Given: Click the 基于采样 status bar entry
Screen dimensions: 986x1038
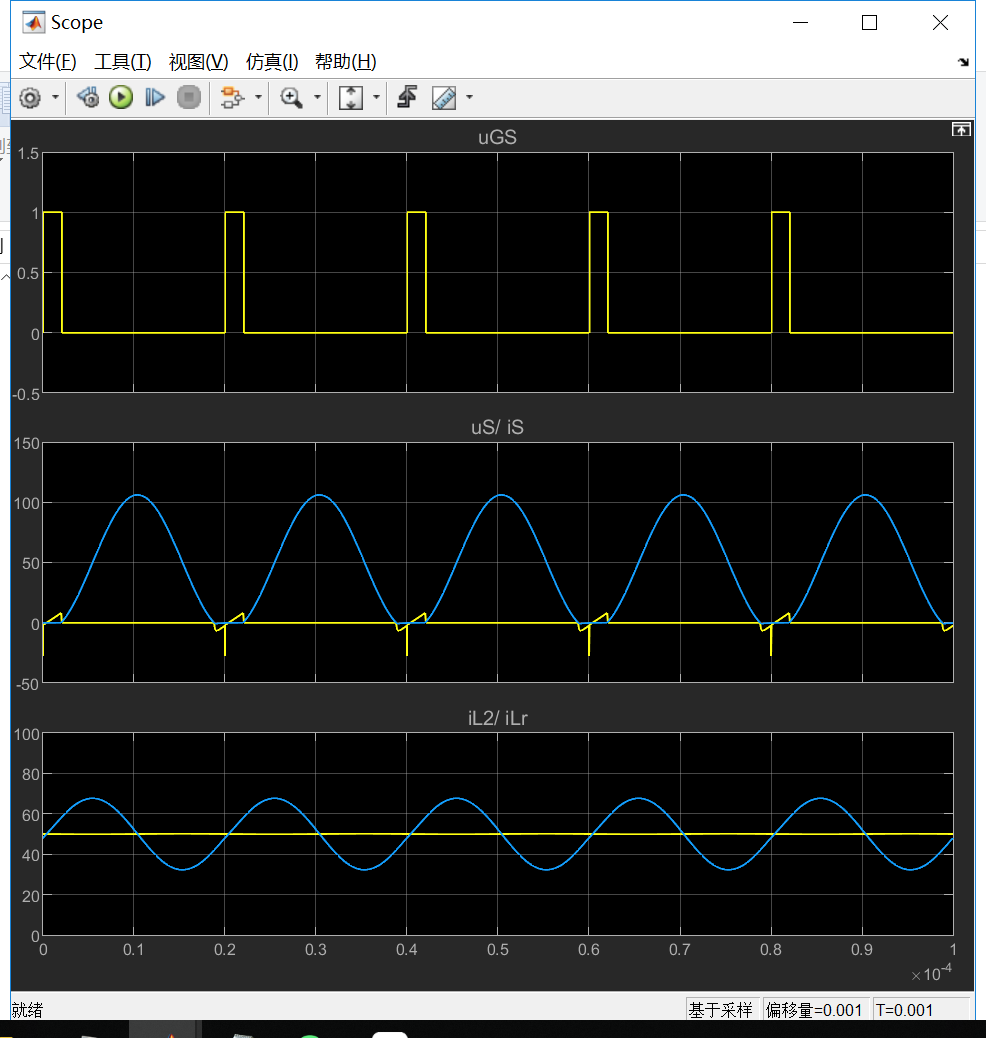Looking at the screenshot, I should (720, 1010).
